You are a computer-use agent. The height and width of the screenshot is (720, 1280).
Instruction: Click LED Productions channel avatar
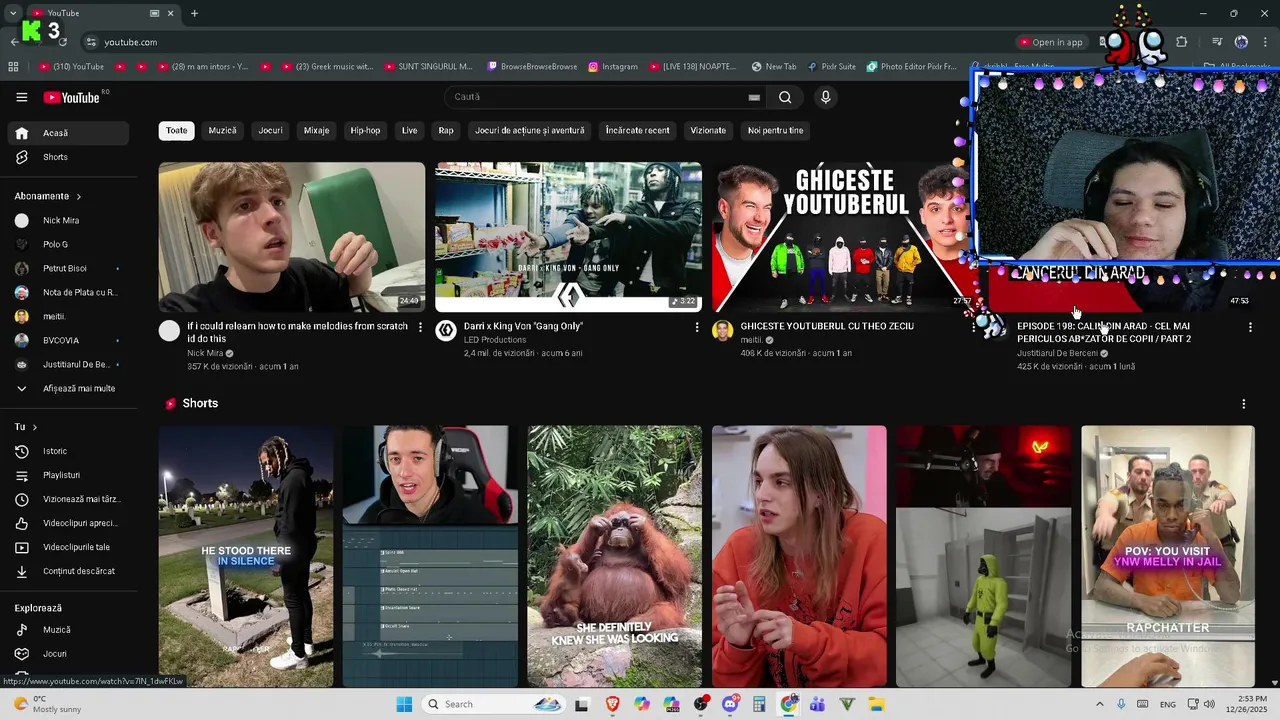[x=446, y=331]
